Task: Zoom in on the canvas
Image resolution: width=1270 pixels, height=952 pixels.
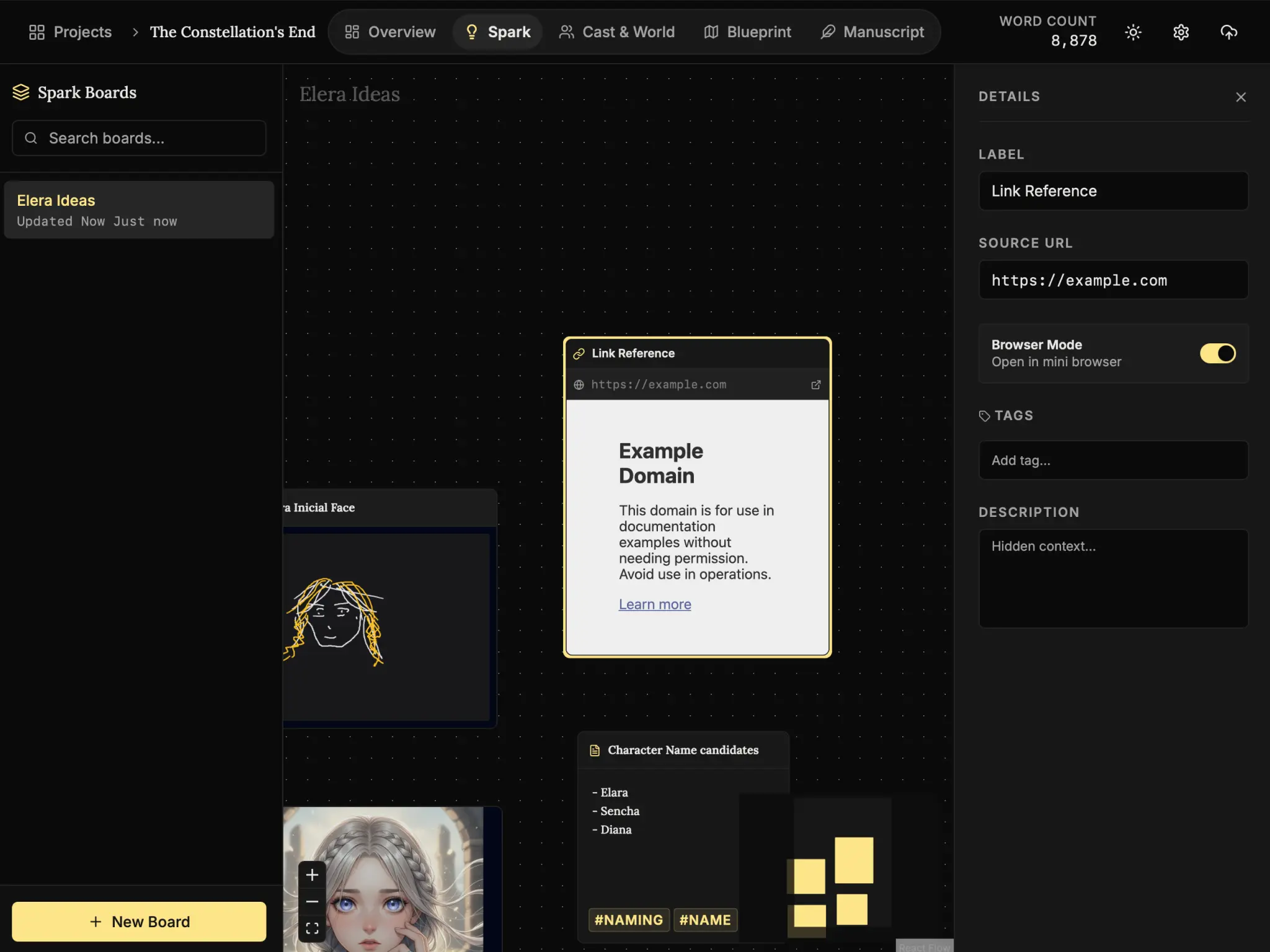Action: pyautogui.click(x=312, y=875)
